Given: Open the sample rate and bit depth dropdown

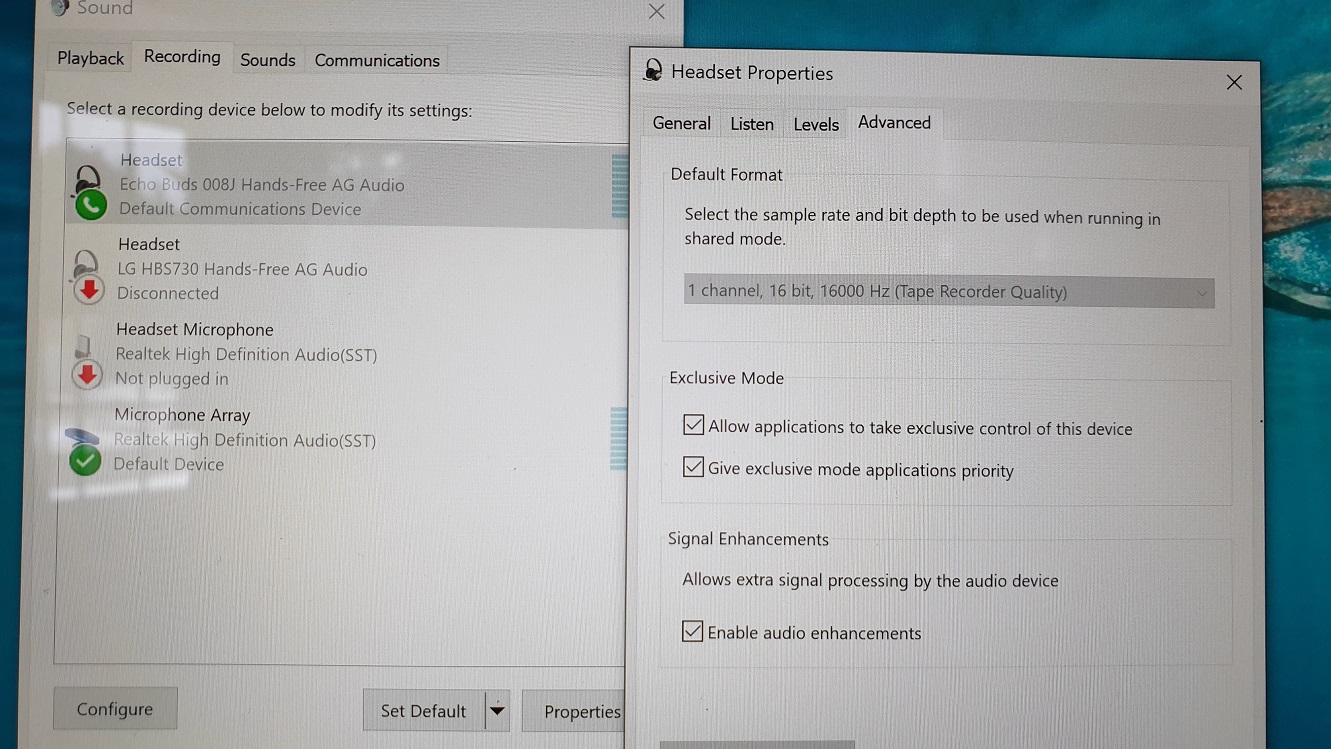Looking at the screenshot, I should (949, 292).
